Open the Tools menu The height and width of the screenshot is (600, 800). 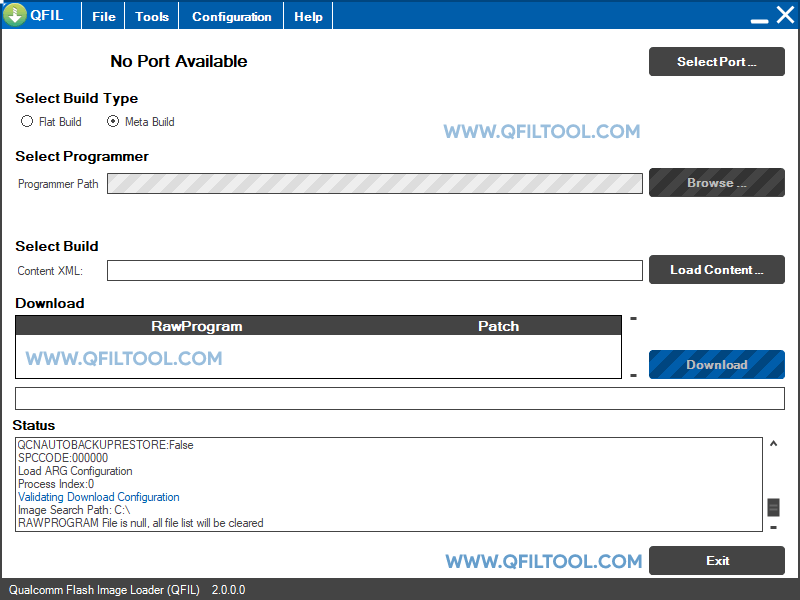(151, 15)
